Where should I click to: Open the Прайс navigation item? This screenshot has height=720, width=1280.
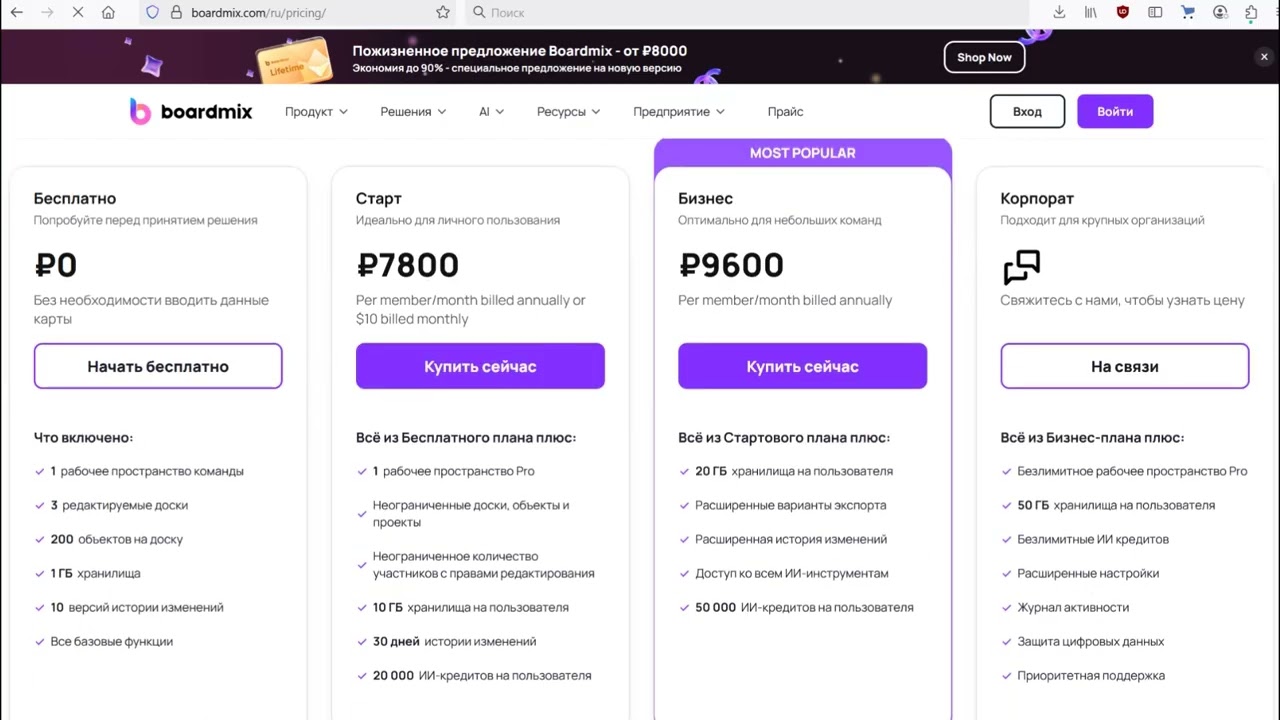[785, 112]
